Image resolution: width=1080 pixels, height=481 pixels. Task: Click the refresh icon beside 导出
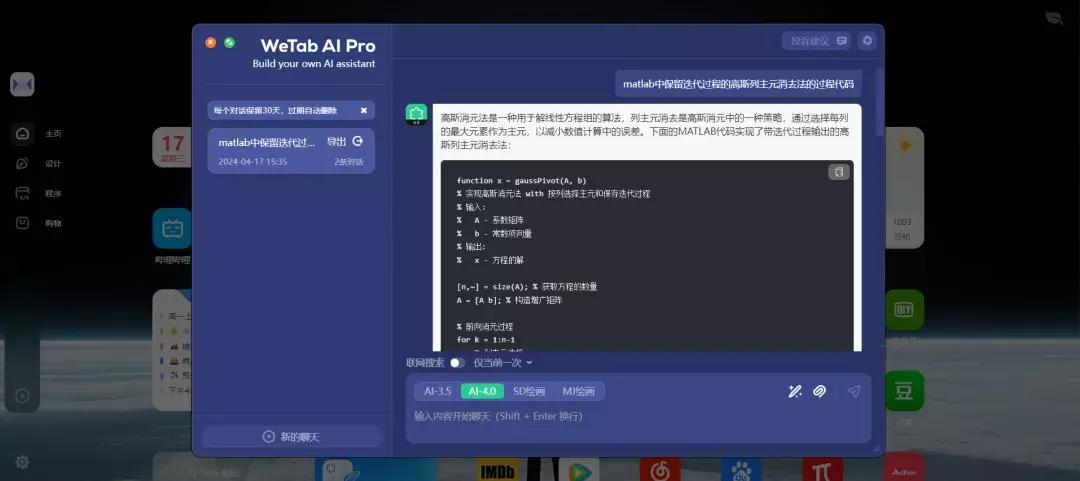point(357,141)
